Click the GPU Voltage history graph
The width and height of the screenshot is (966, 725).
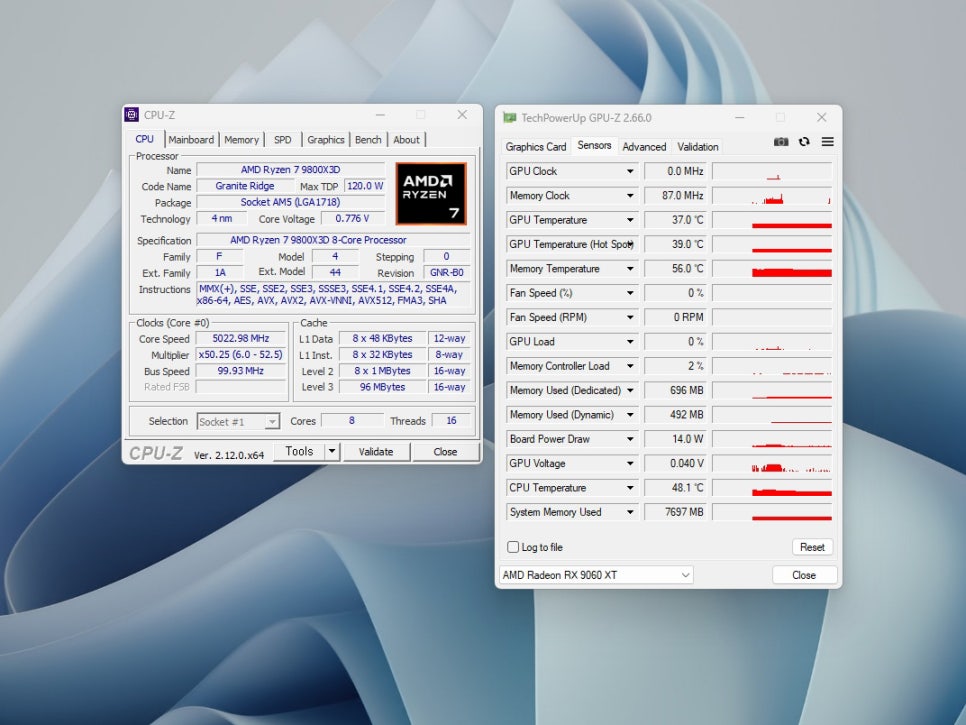click(772, 463)
